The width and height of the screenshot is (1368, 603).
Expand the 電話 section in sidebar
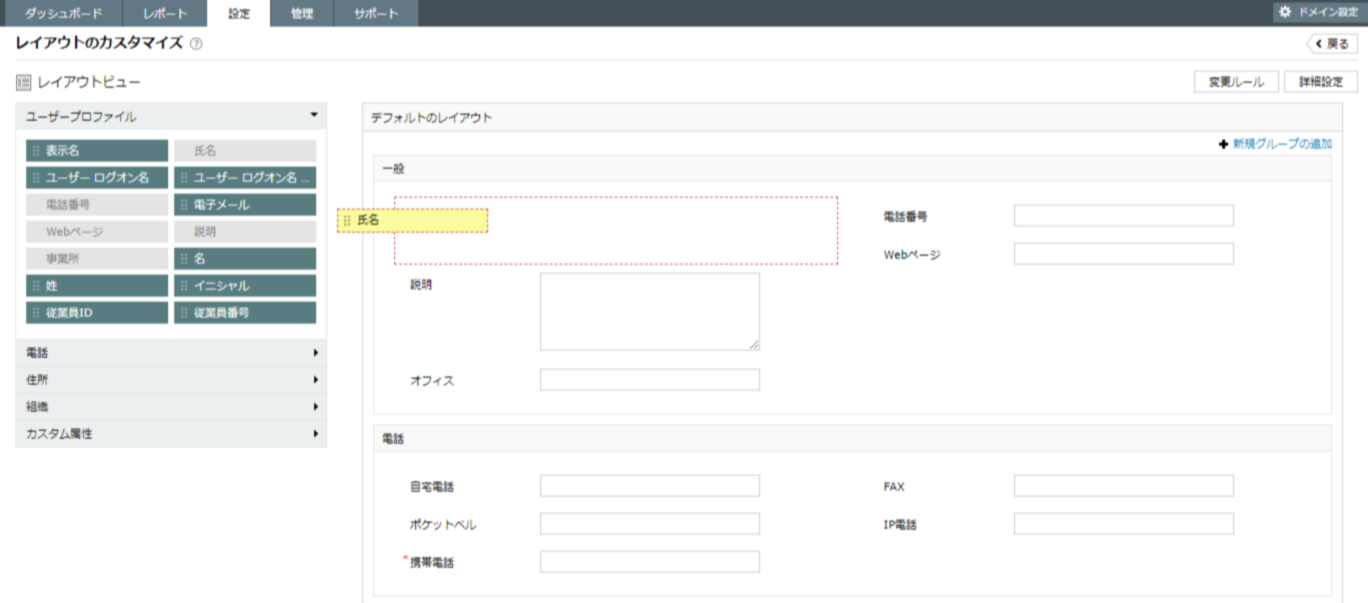315,353
